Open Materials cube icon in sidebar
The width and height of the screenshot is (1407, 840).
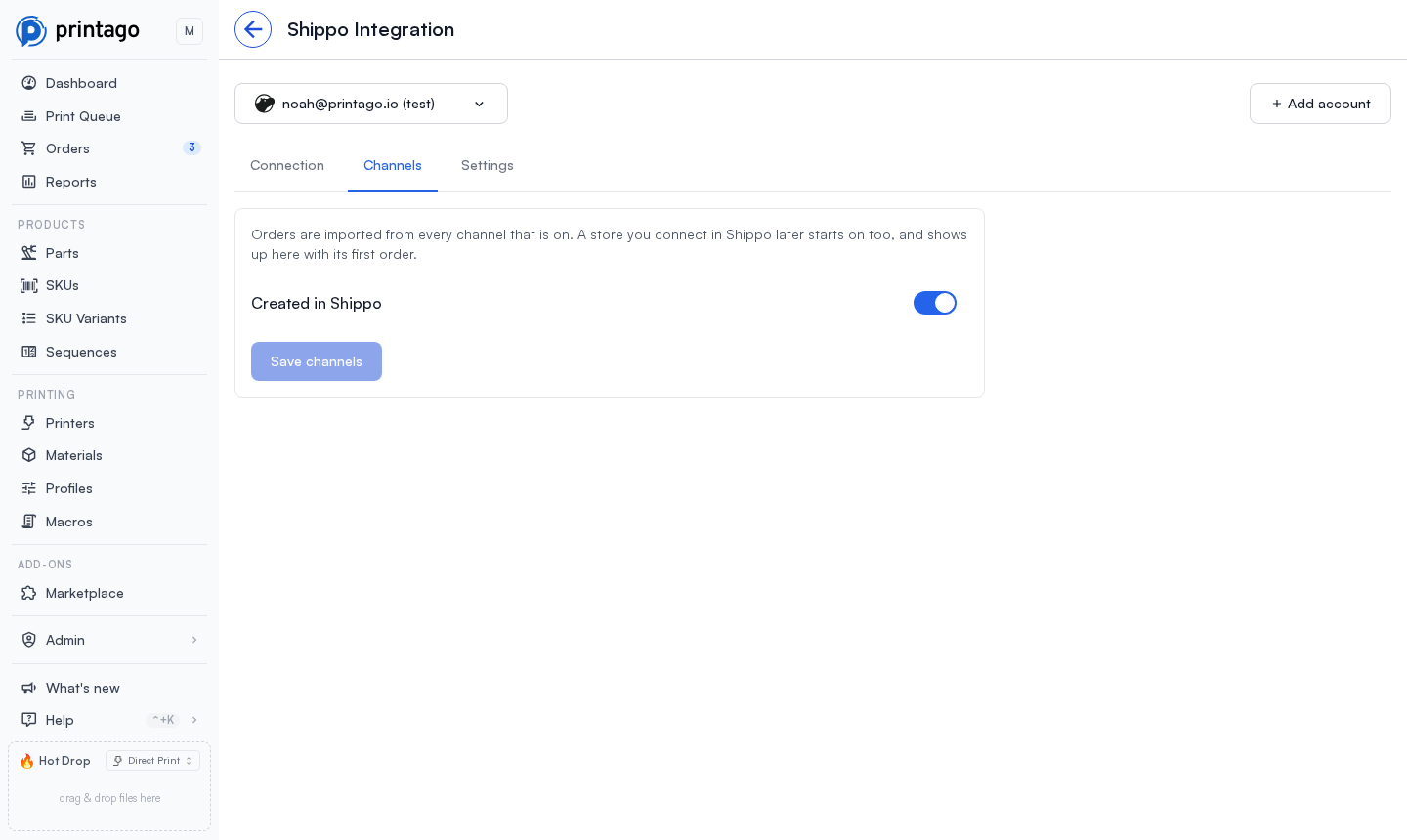tap(29, 455)
